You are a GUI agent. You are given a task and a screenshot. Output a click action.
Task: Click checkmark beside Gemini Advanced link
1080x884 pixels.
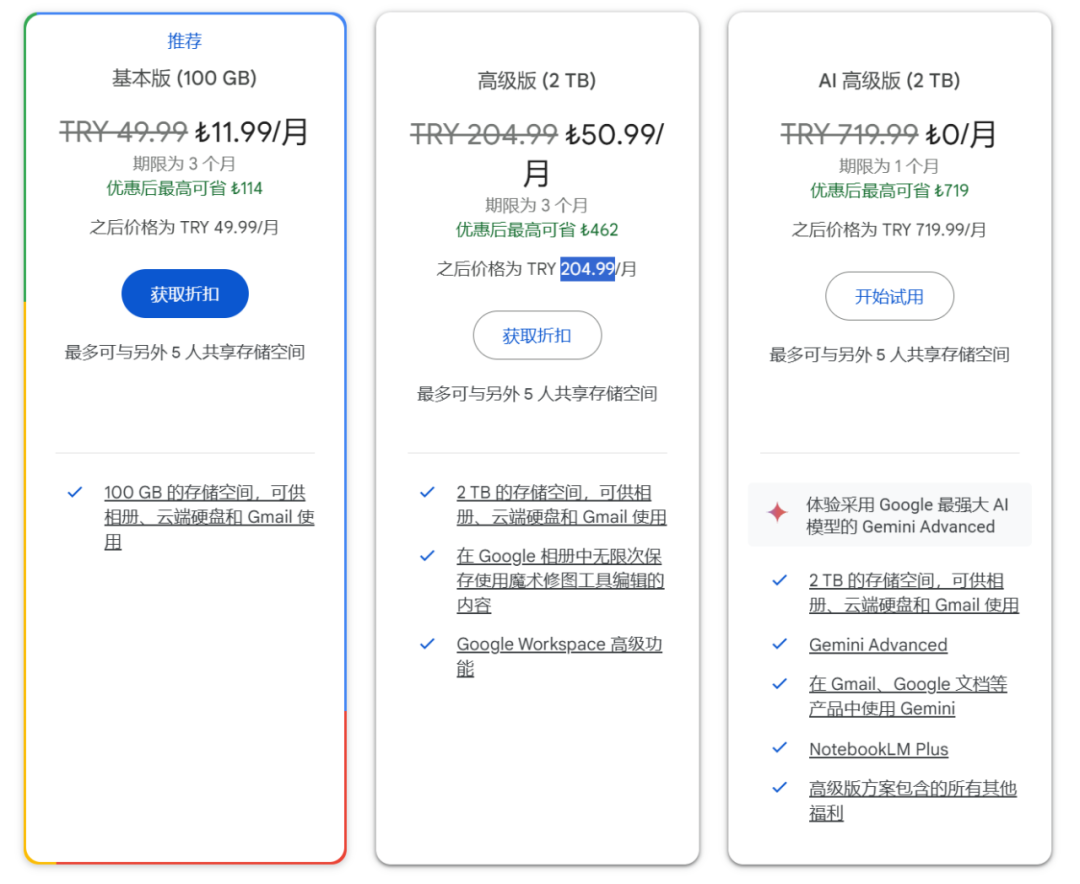pyautogui.click(x=780, y=644)
